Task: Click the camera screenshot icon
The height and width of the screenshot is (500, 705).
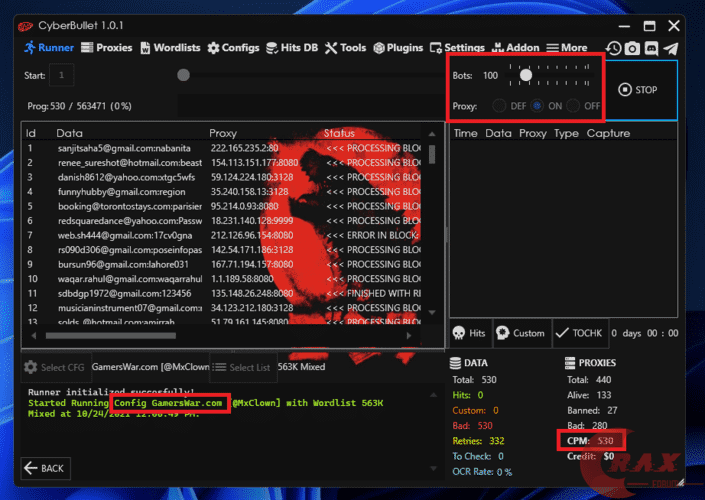Action: (632, 49)
